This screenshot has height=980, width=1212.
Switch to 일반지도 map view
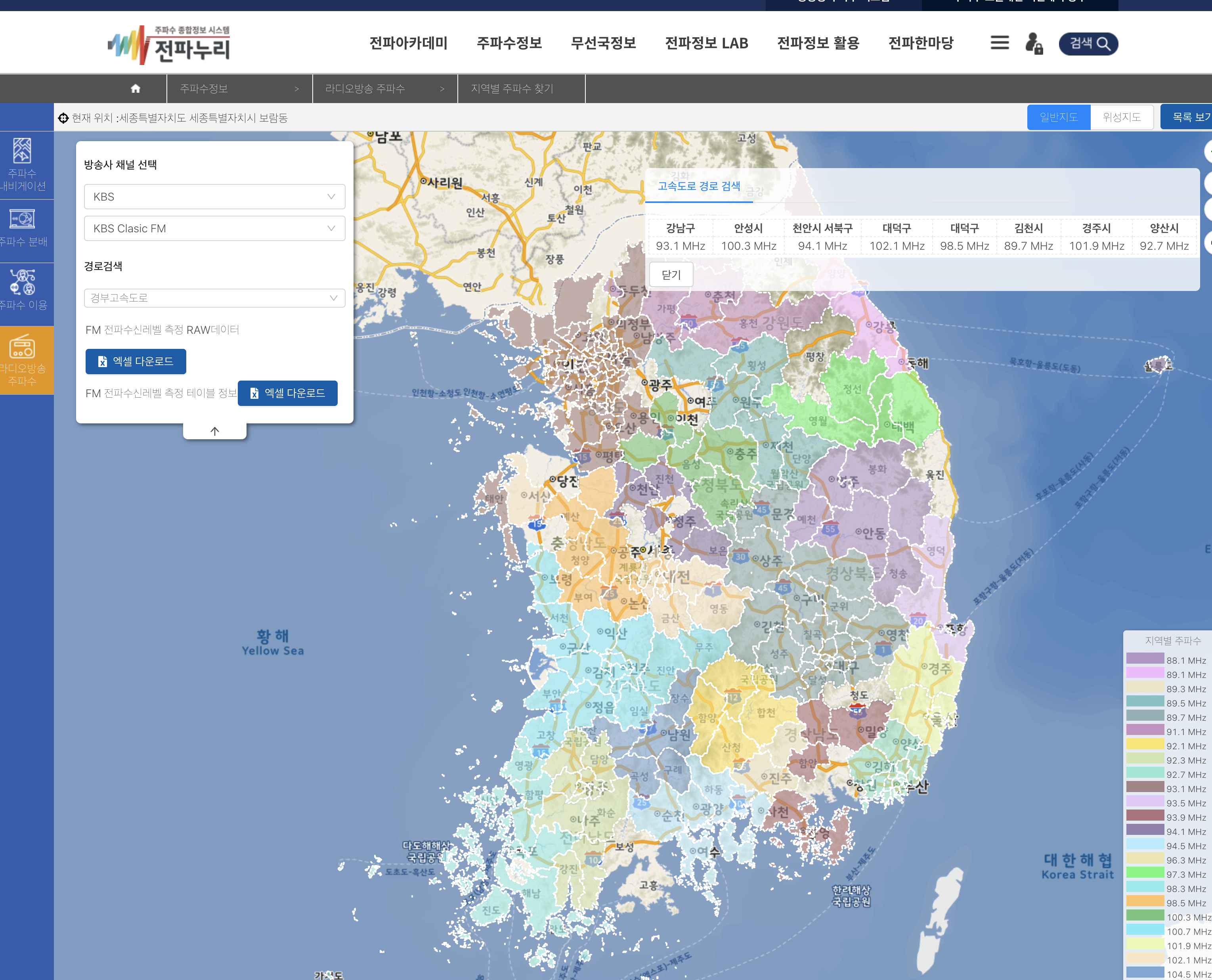click(1059, 117)
